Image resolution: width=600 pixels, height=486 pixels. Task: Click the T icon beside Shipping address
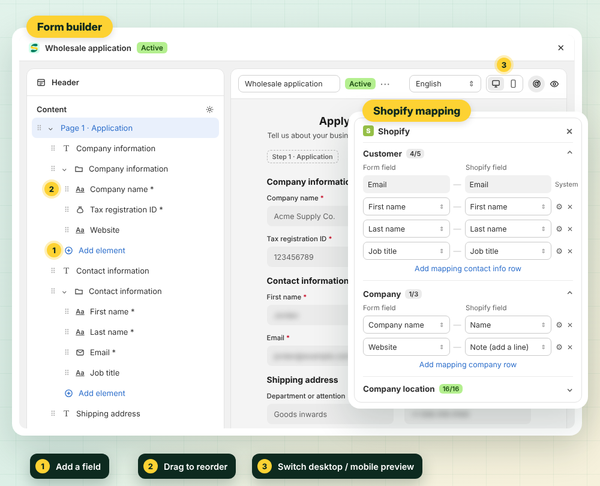click(x=66, y=414)
